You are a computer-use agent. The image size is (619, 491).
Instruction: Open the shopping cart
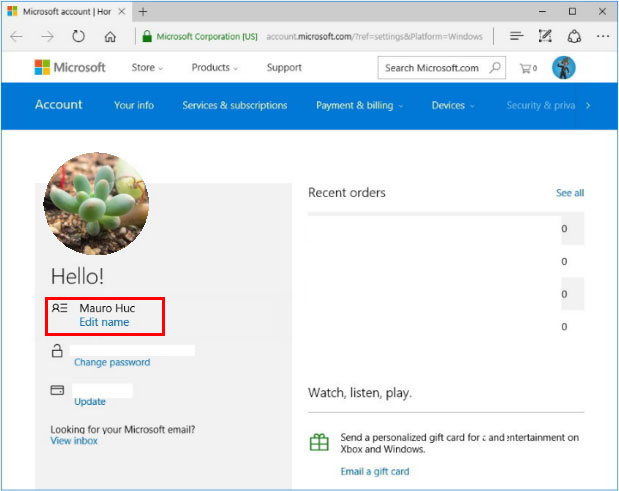528,68
